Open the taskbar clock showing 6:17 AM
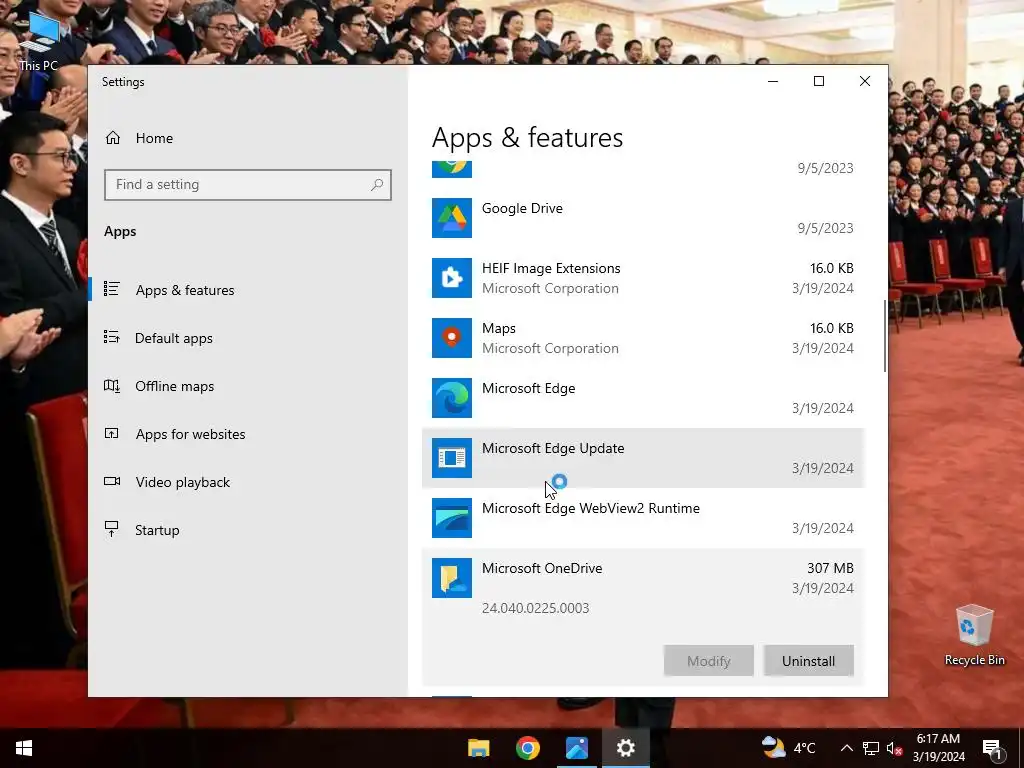The height and width of the screenshot is (768, 1024). (938, 748)
